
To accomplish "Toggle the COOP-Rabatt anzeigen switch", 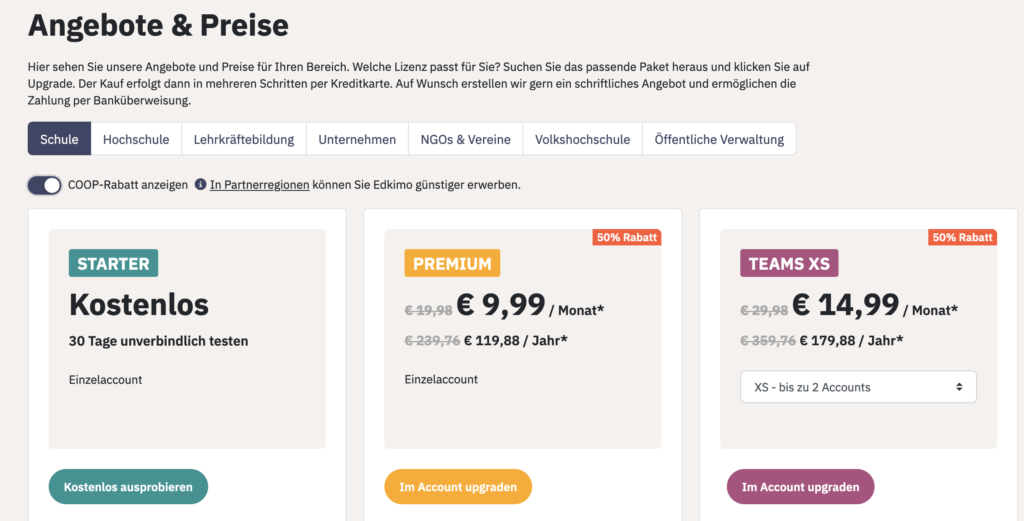I will (44, 185).
